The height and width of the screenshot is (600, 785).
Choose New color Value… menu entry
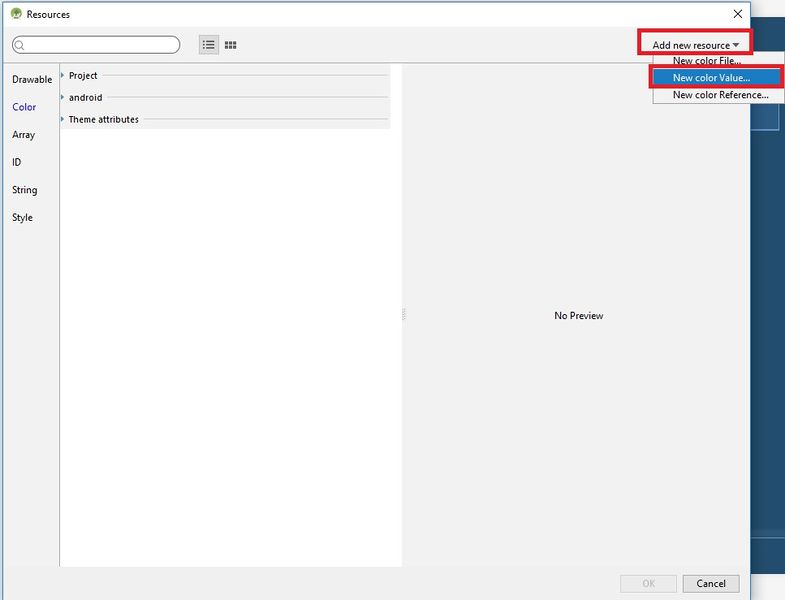point(716,78)
